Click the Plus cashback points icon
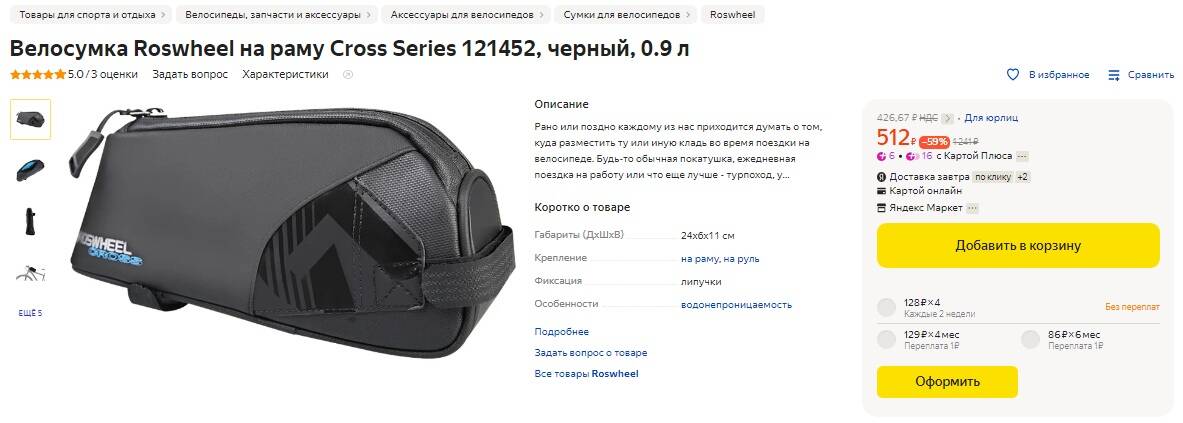 click(x=881, y=156)
